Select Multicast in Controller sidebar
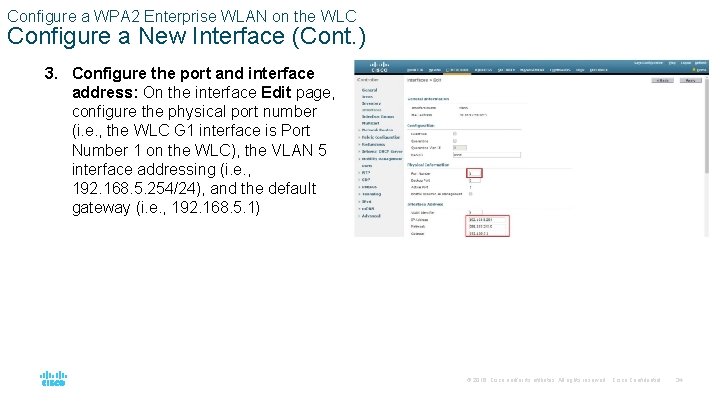The width and height of the screenshot is (720, 405). click(x=370, y=123)
